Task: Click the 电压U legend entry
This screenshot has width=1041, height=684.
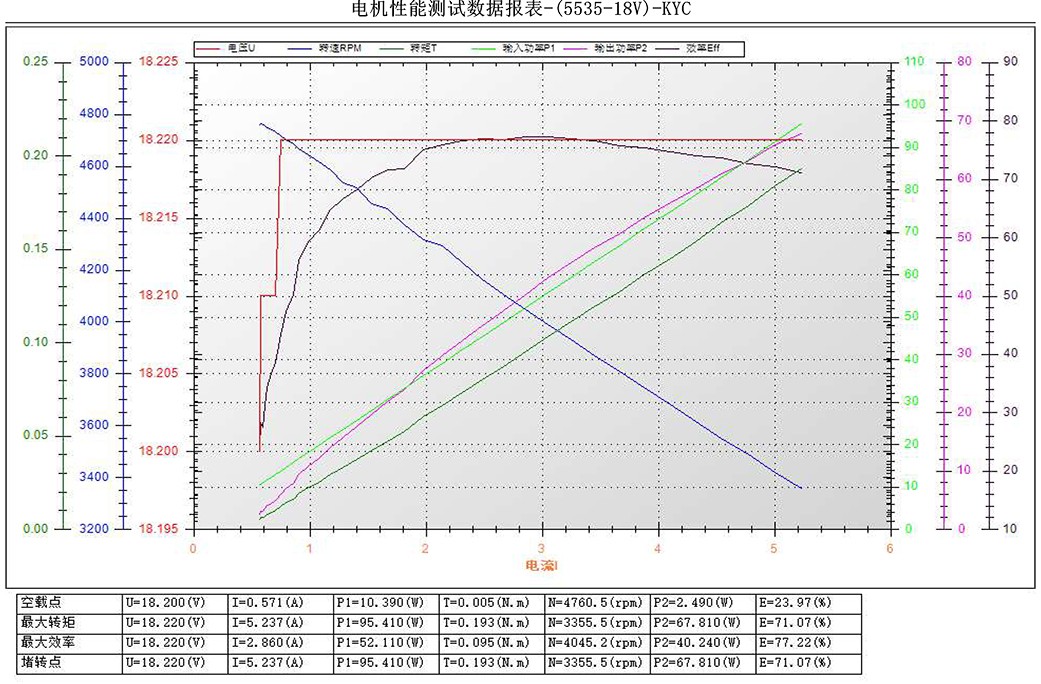Action: [235, 48]
